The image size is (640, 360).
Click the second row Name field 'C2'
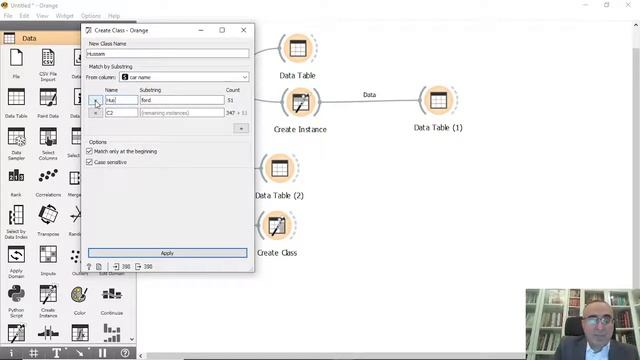tap(122, 113)
